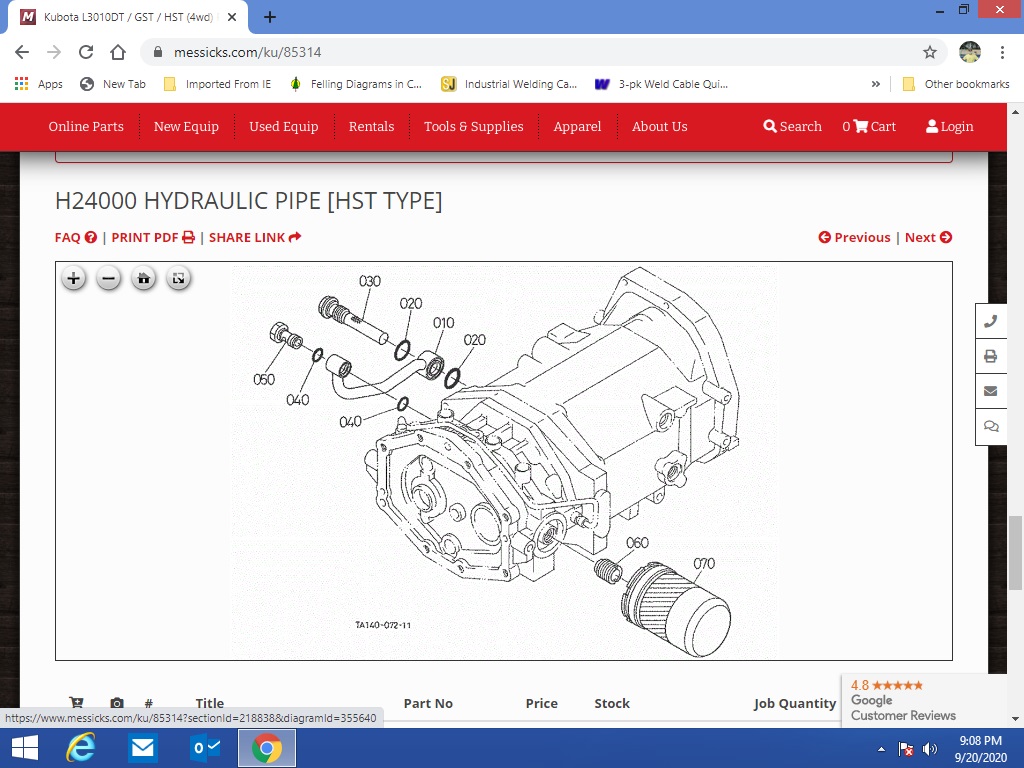Open Outlook from the taskbar
Viewport: 1024px width, 768px height.
tap(204, 748)
